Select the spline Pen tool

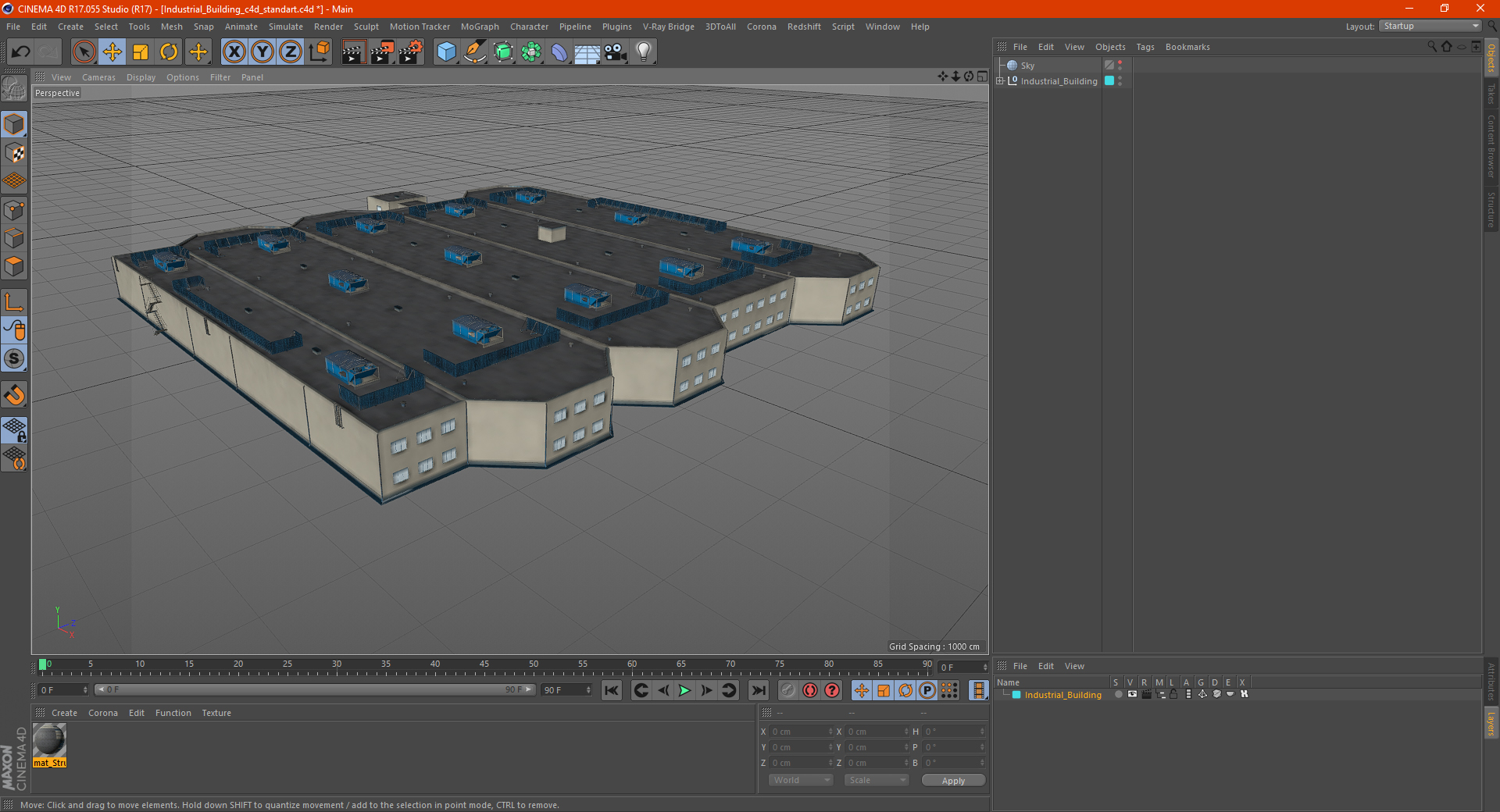[475, 52]
